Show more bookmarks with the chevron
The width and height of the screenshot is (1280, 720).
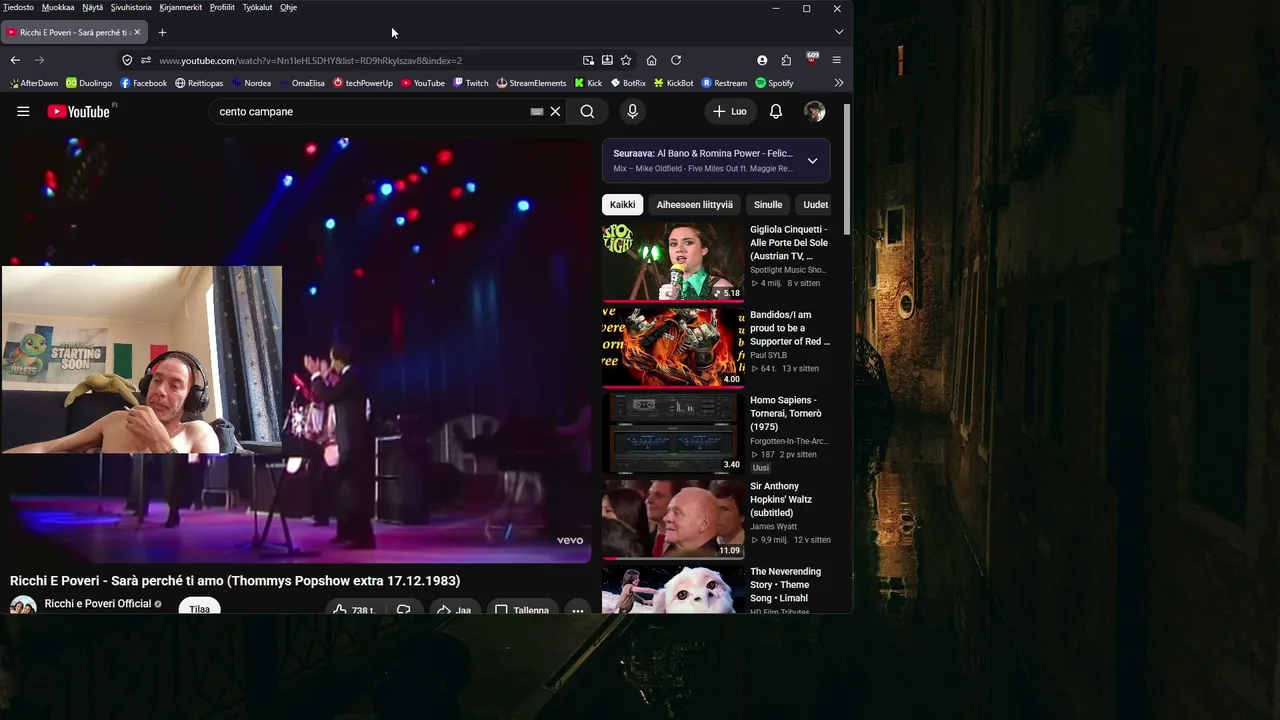click(x=839, y=83)
